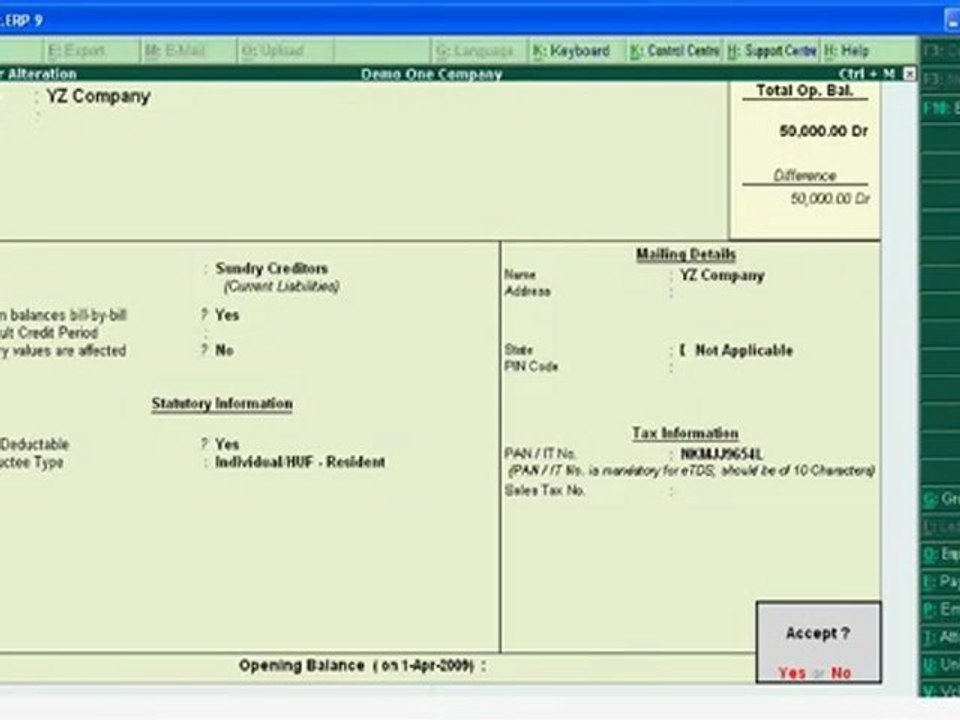Click the Total Op. Bal. amount 50,000.00 Dr
960x720 pixels.
tap(823, 131)
